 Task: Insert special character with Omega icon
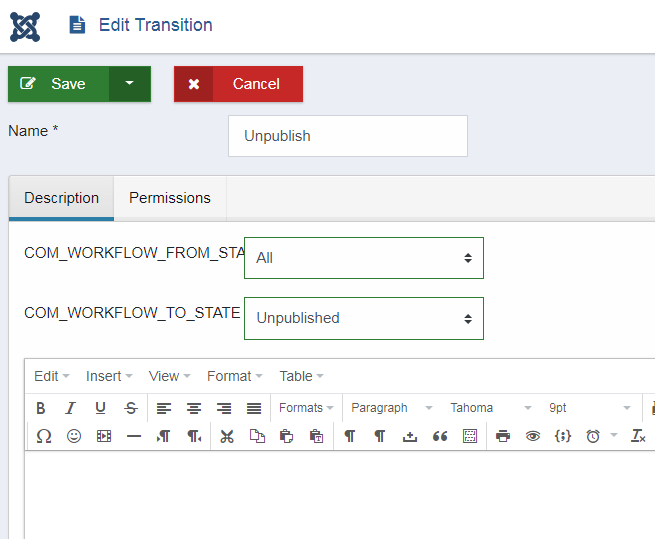pyautogui.click(x=44, y=436)
